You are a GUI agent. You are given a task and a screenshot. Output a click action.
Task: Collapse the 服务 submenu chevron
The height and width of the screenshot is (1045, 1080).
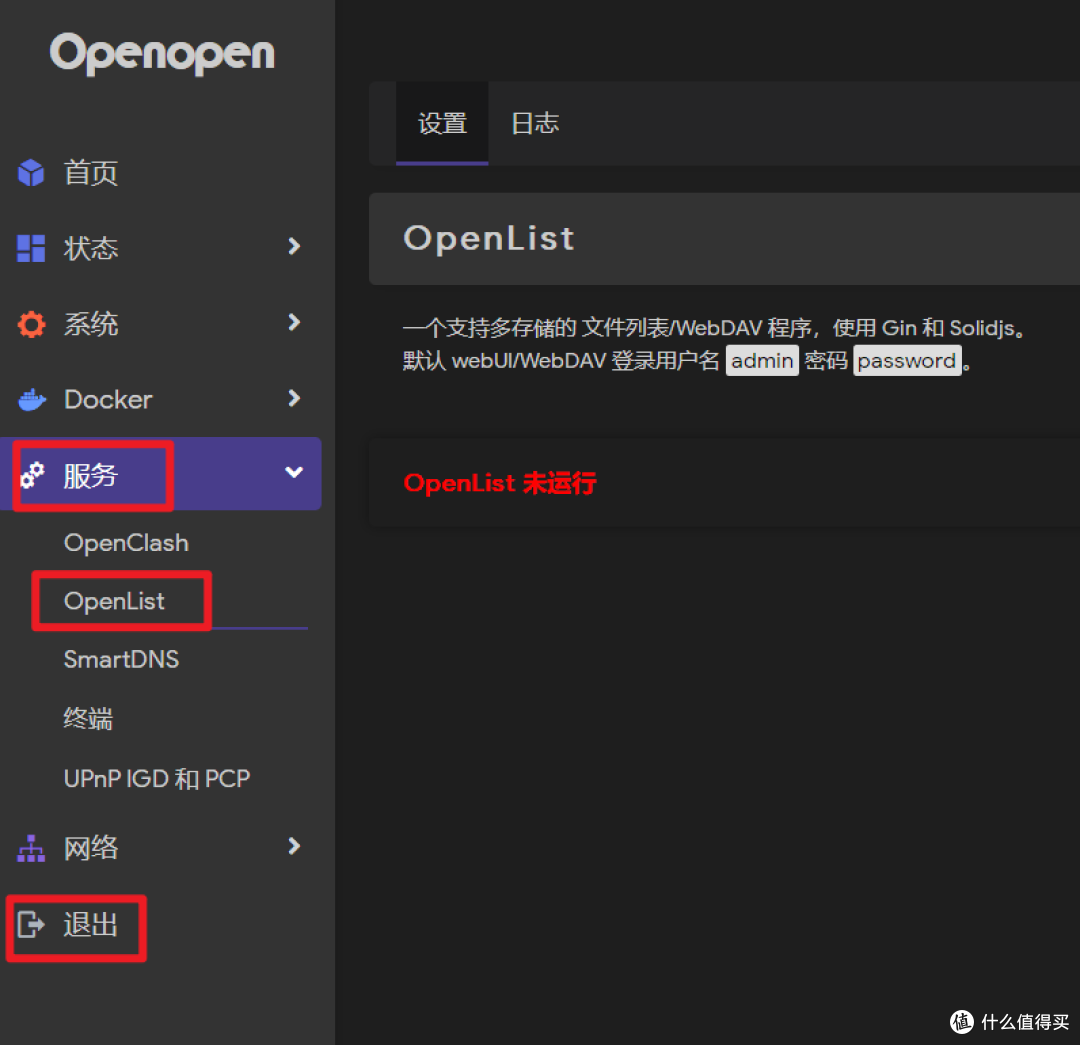coord(293,473)
